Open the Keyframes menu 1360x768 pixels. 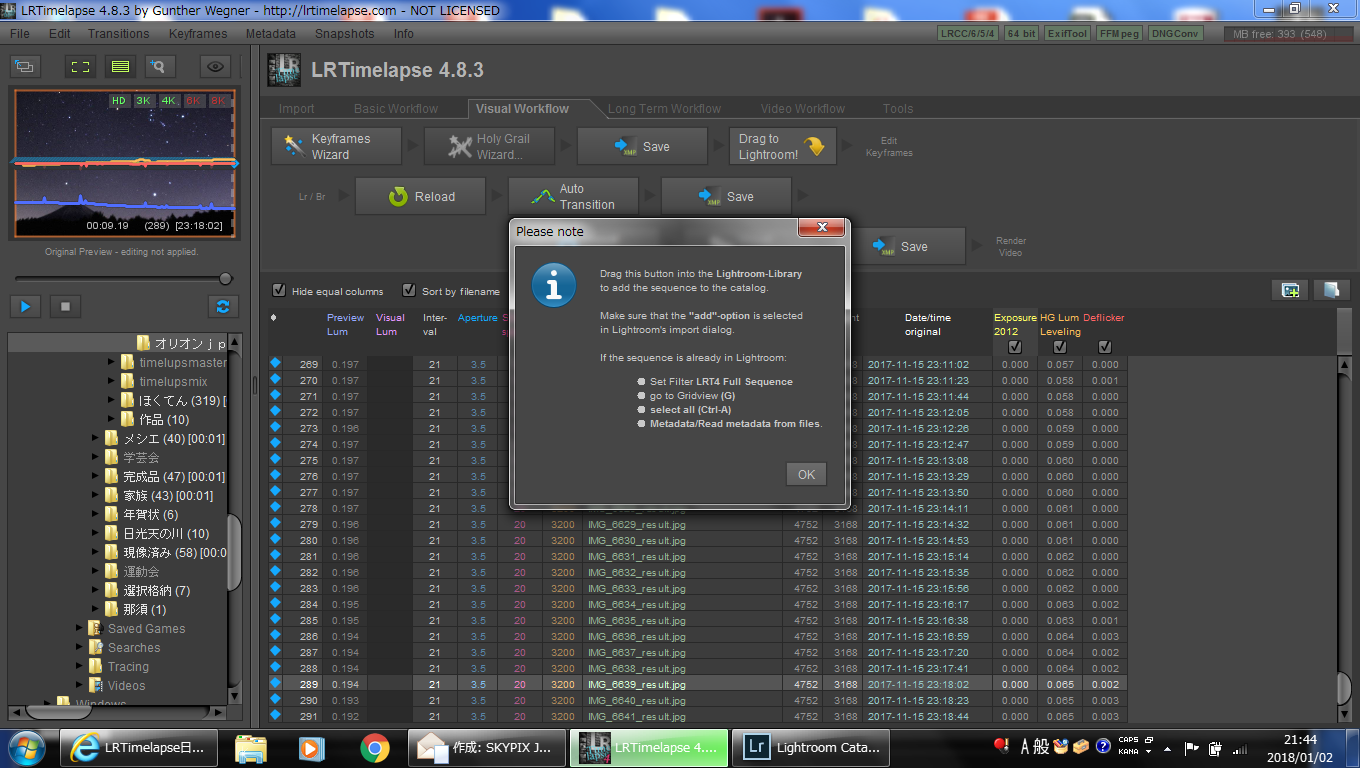click(198, 33)
